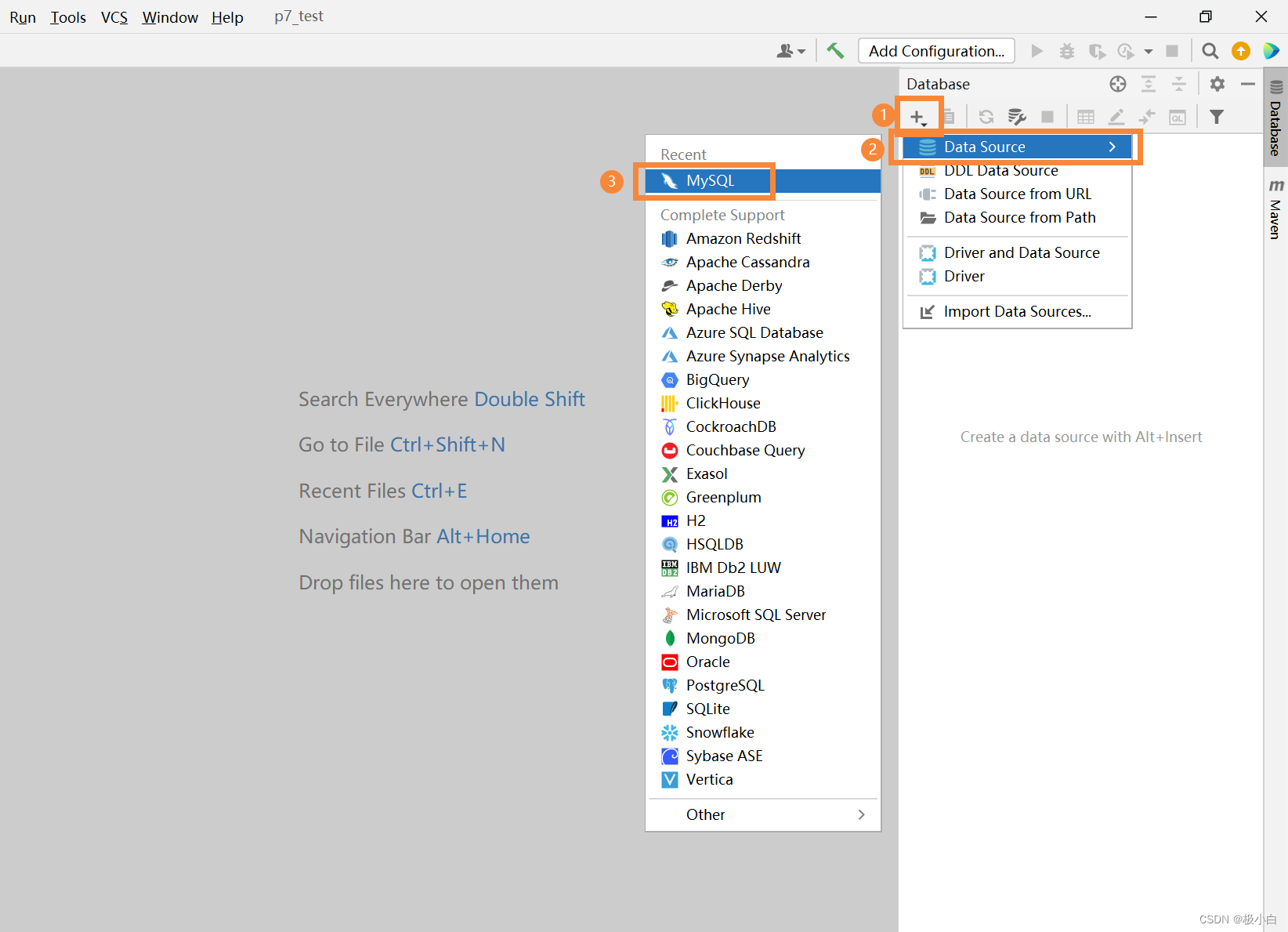
Task: Select SQLite data source
Action: [x=763, y=709]
